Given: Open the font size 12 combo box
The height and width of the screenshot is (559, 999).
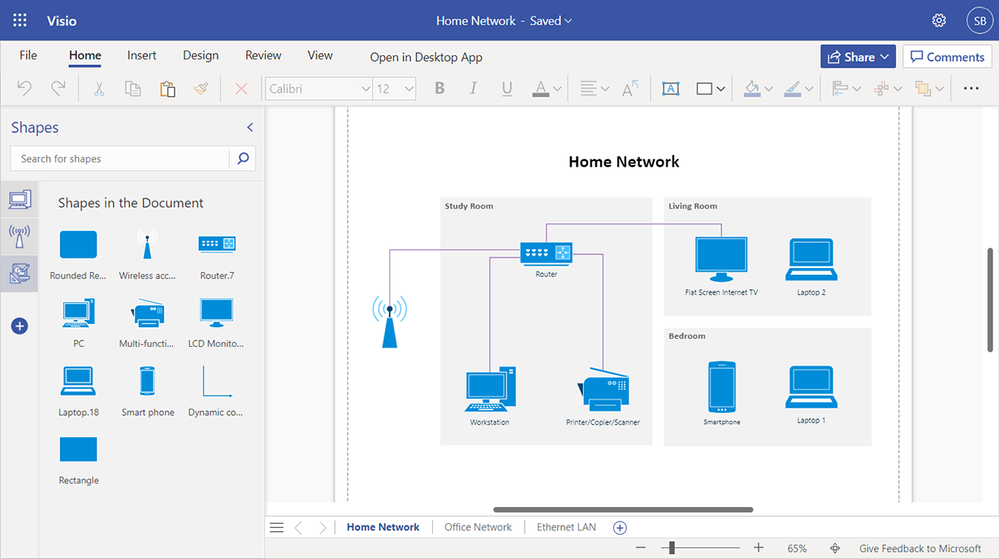Looking at the screenshot, I should point(394,89).
